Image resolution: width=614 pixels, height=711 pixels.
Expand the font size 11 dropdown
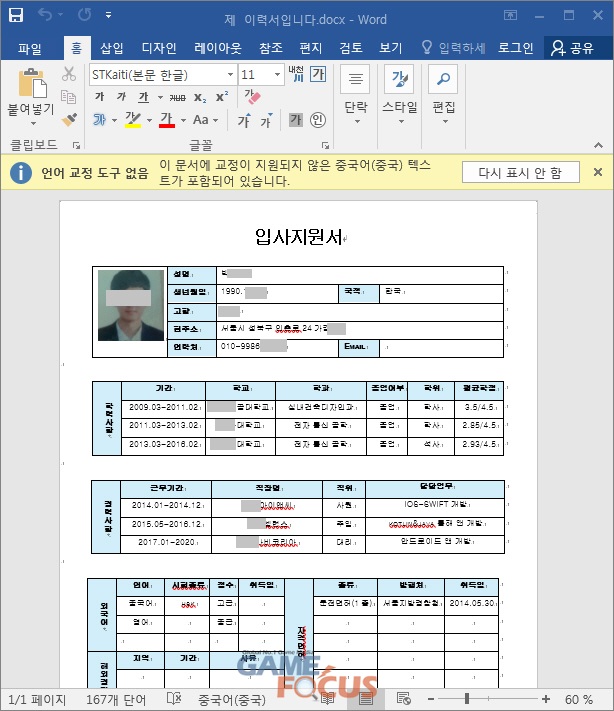click(278, 74)
